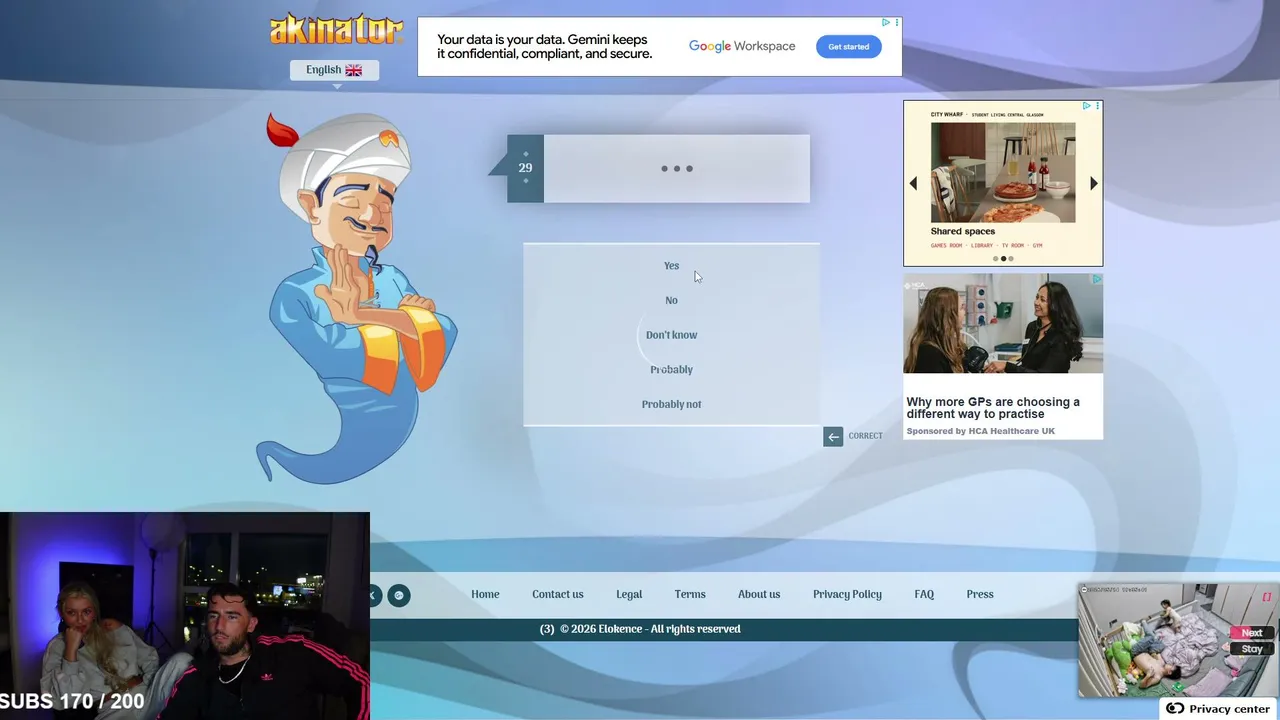Click Stay on the video overlay
1280x720 pixels.
click(1252, 649)
